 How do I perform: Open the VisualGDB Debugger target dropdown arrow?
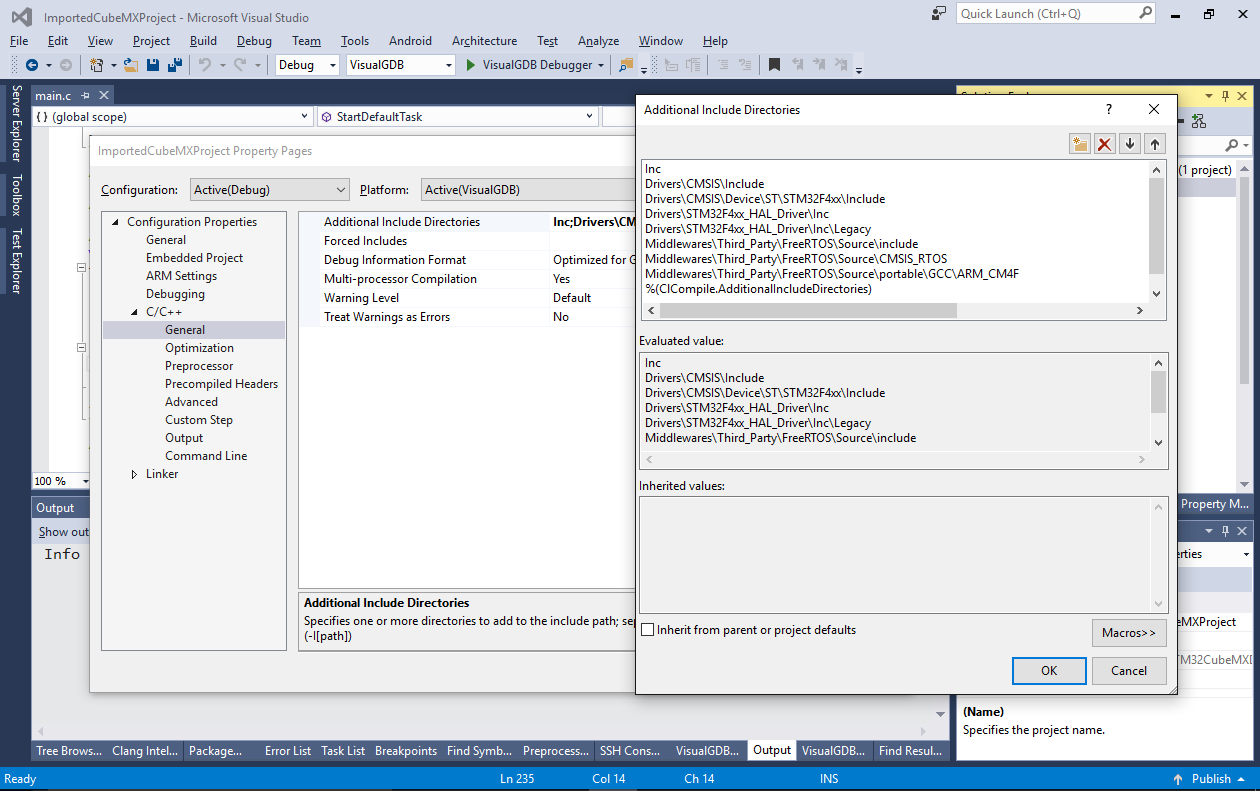tap(600, 65)
